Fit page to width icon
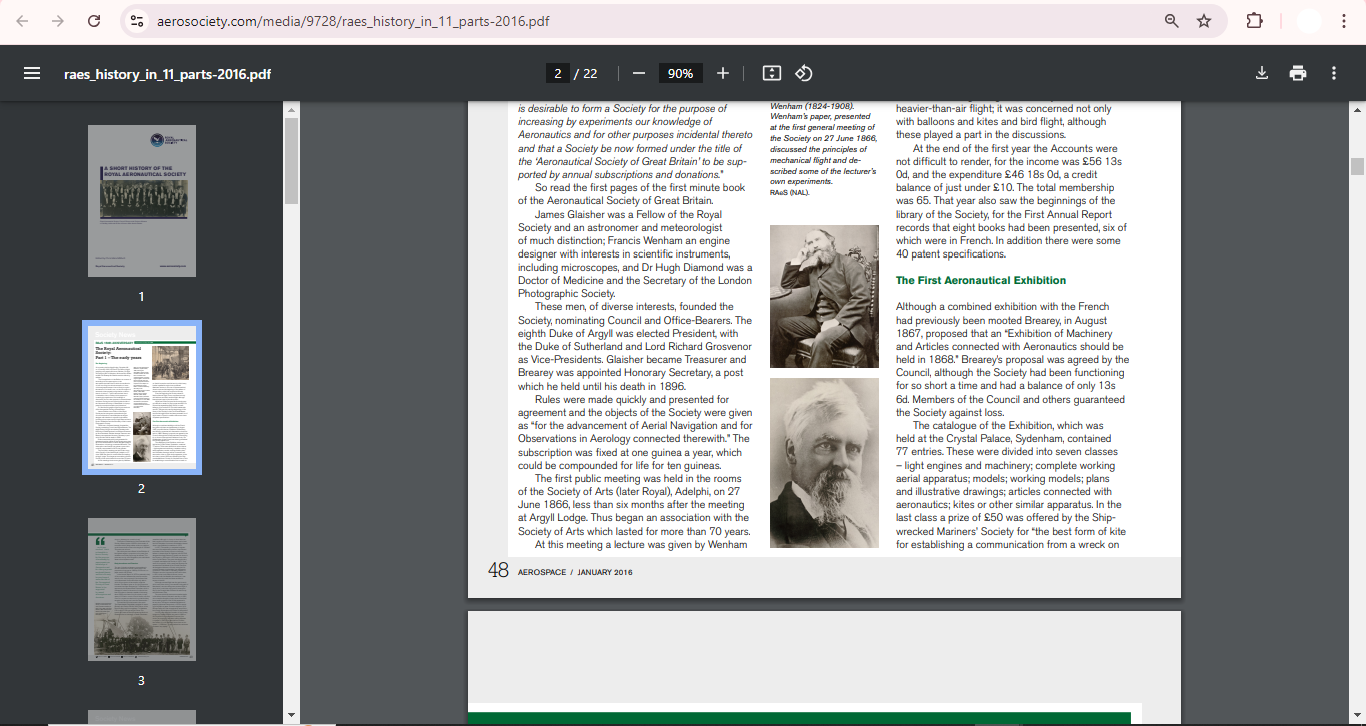 (x=771, y=73)
